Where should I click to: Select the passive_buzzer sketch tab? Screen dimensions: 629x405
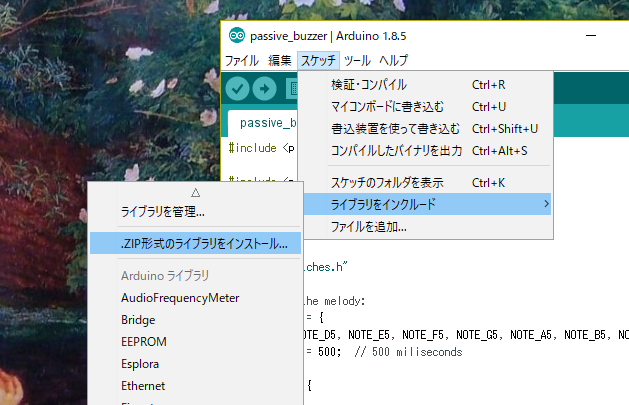265,123
